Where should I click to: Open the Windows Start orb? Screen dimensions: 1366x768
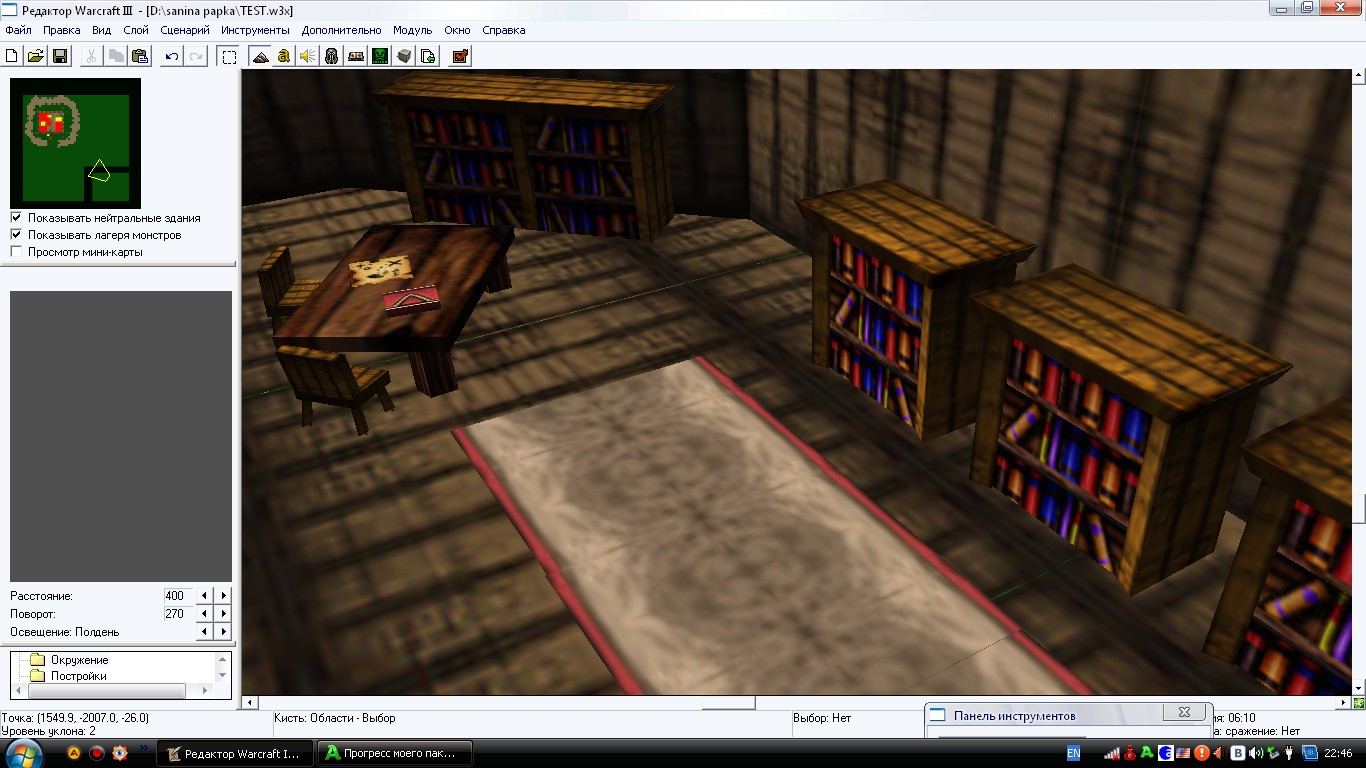(24, 753)
